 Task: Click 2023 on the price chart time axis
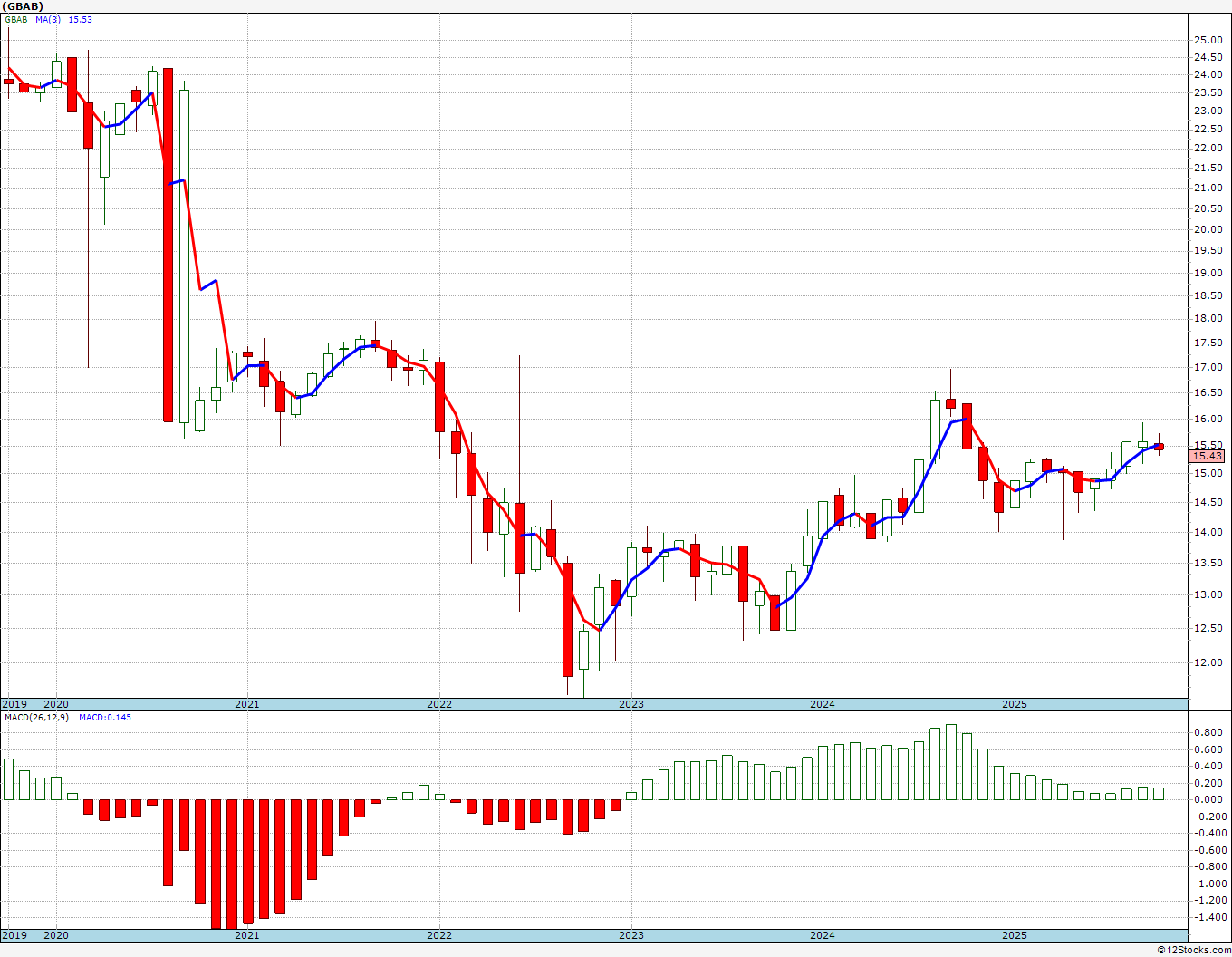tap(631, 704)
